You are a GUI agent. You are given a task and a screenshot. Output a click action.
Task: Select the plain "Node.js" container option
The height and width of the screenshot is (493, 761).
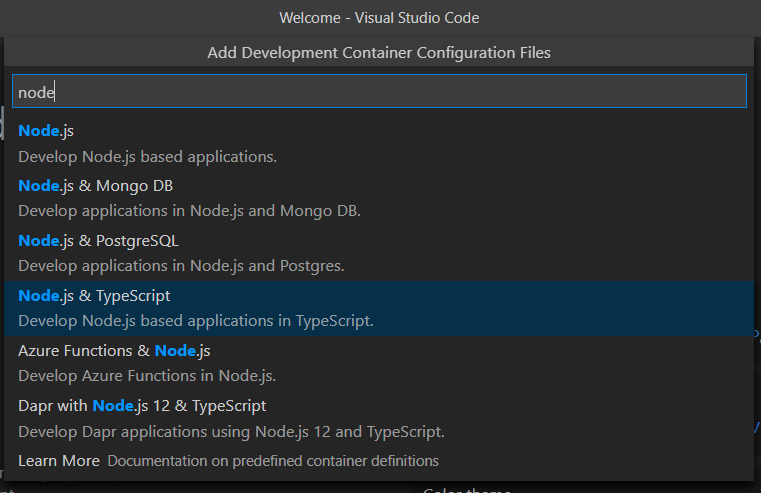coord(379,144)
